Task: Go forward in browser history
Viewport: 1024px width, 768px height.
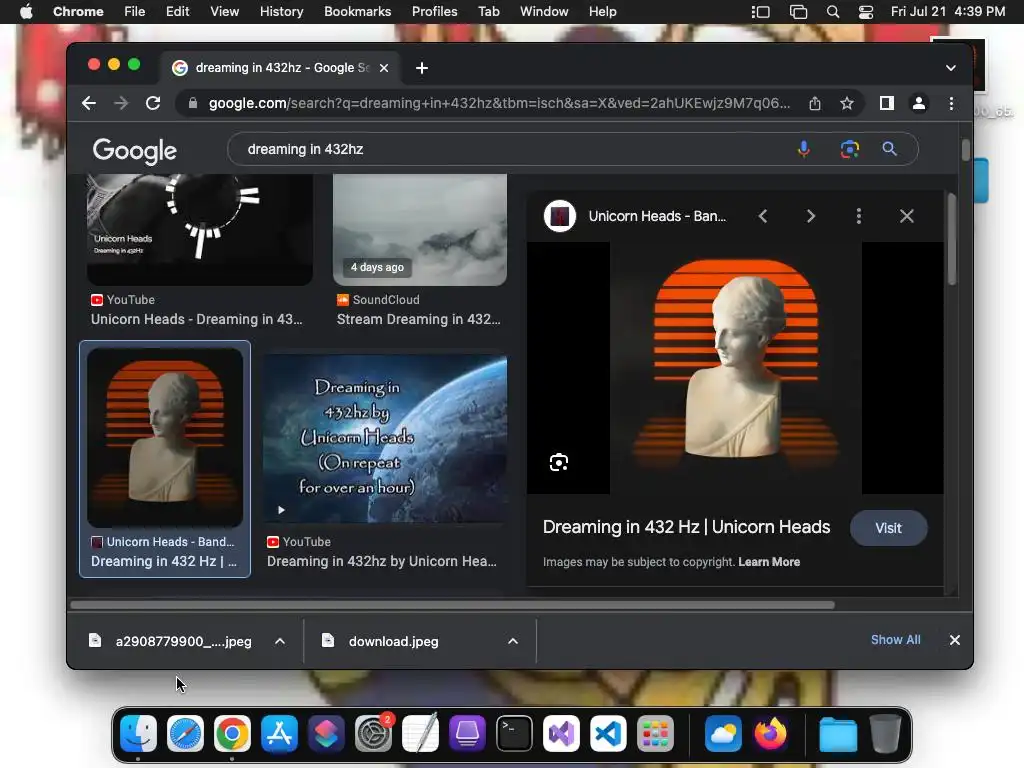Action: 121,103
